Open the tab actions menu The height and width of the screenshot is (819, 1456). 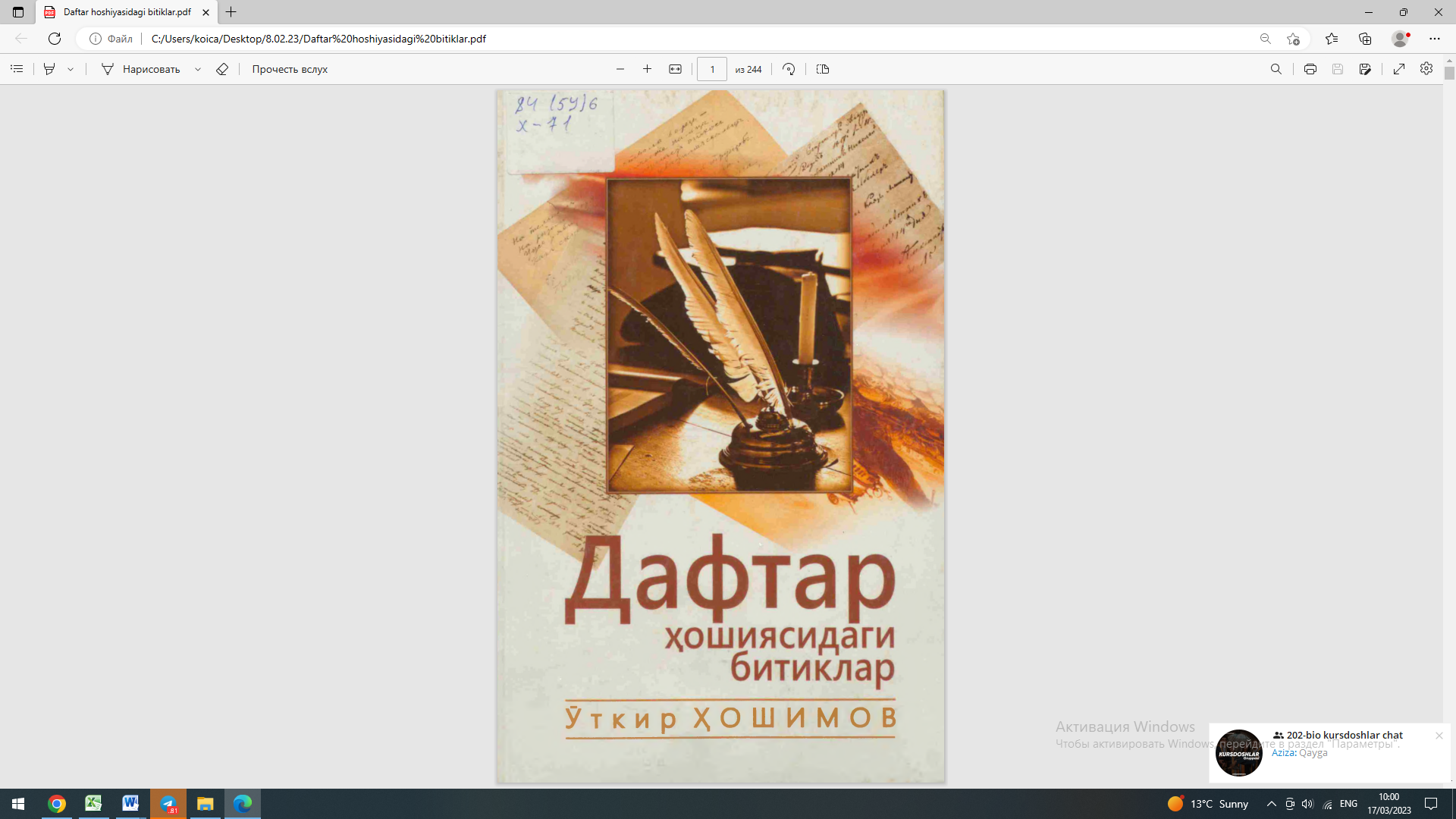click(18, 12)
